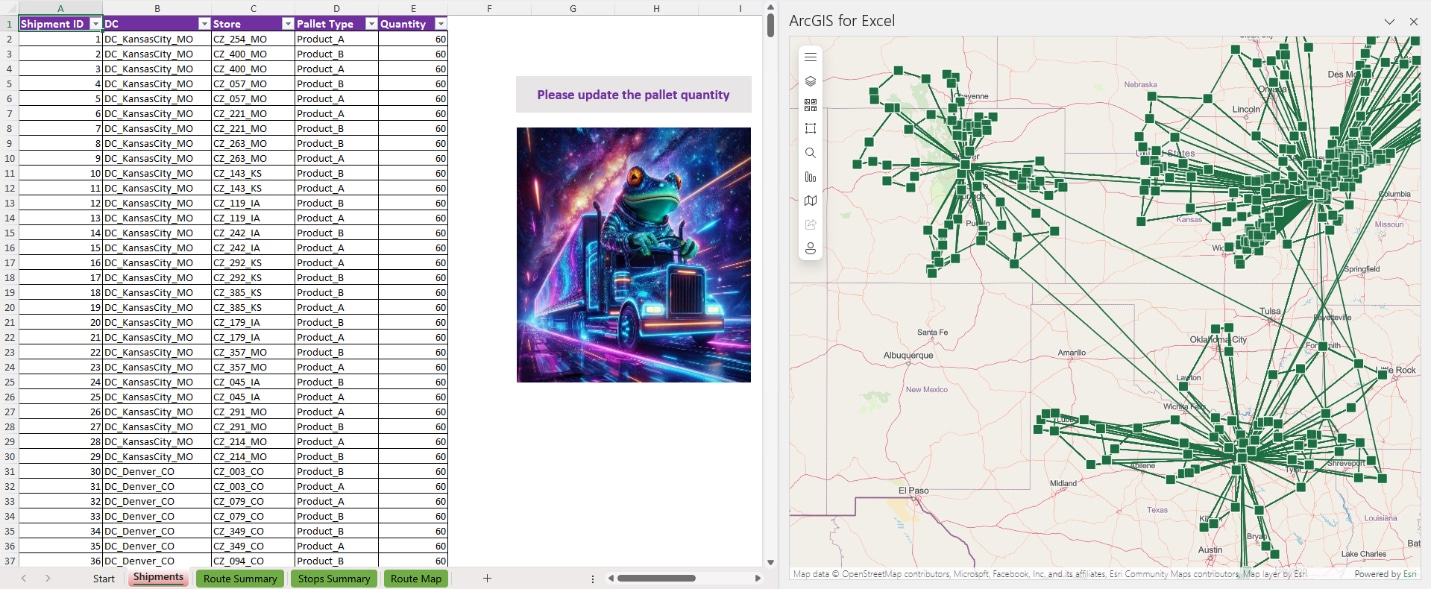The image size is (1431, 589).
Task: Close the ArcGIS for Excel pane
Action: click(x=1414, y=21)
